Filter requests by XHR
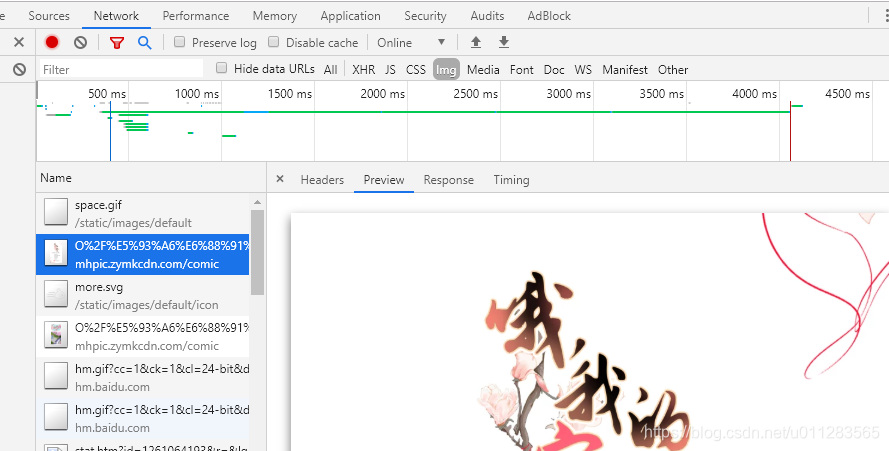The width and height of the screenshot is (889, 451). (x=363, y=70)
